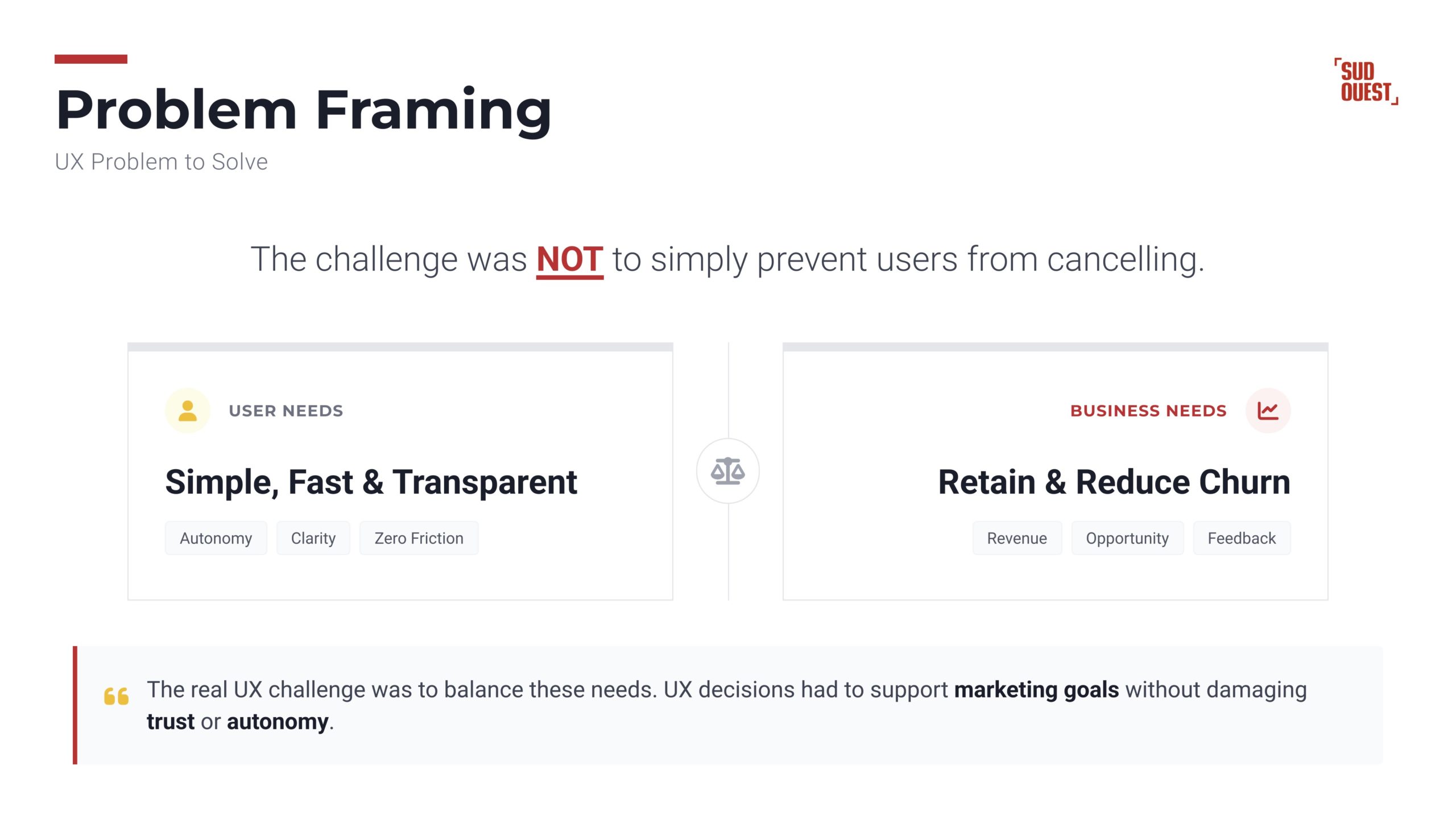
Task: Click the Retain & Reduce Churn heading
Action: coord(1114,482)
